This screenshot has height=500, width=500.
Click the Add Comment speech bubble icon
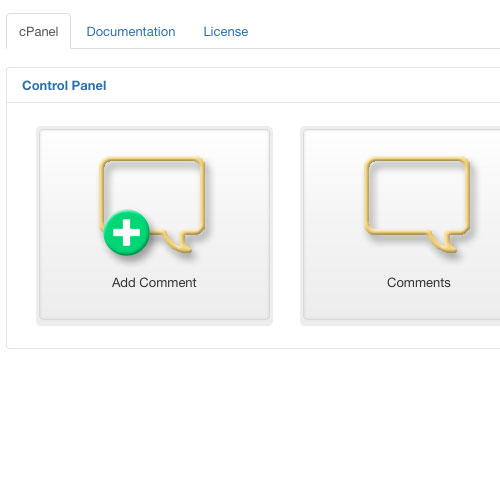[x=153, y=205]
